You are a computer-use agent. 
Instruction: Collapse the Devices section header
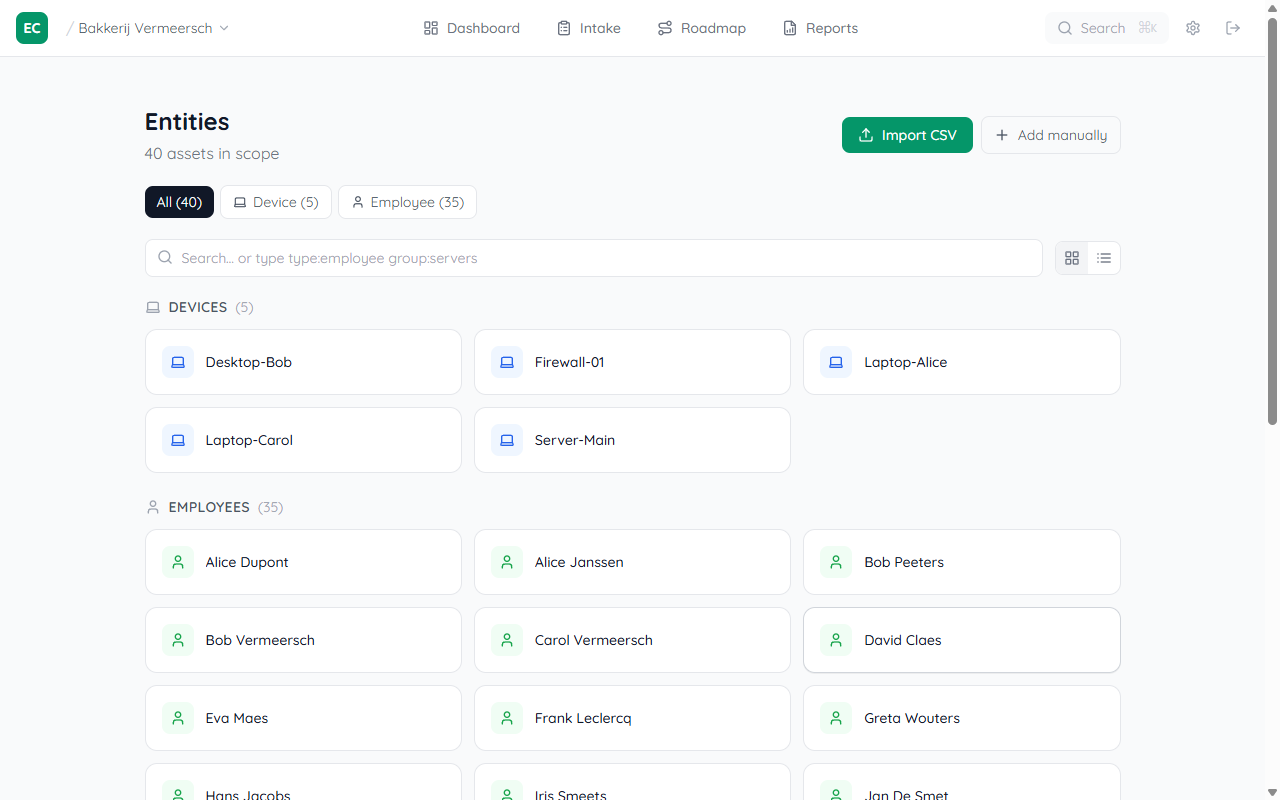point(198,307)
